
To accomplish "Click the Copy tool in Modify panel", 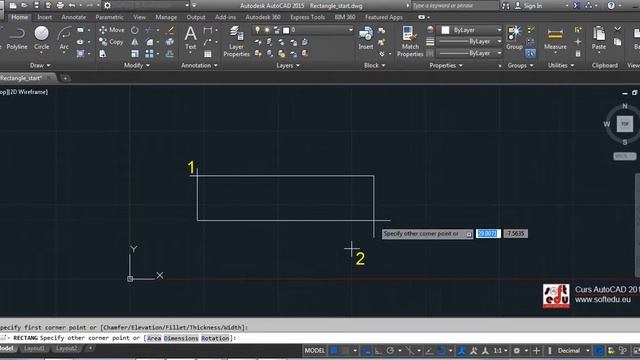I will 111,42.
